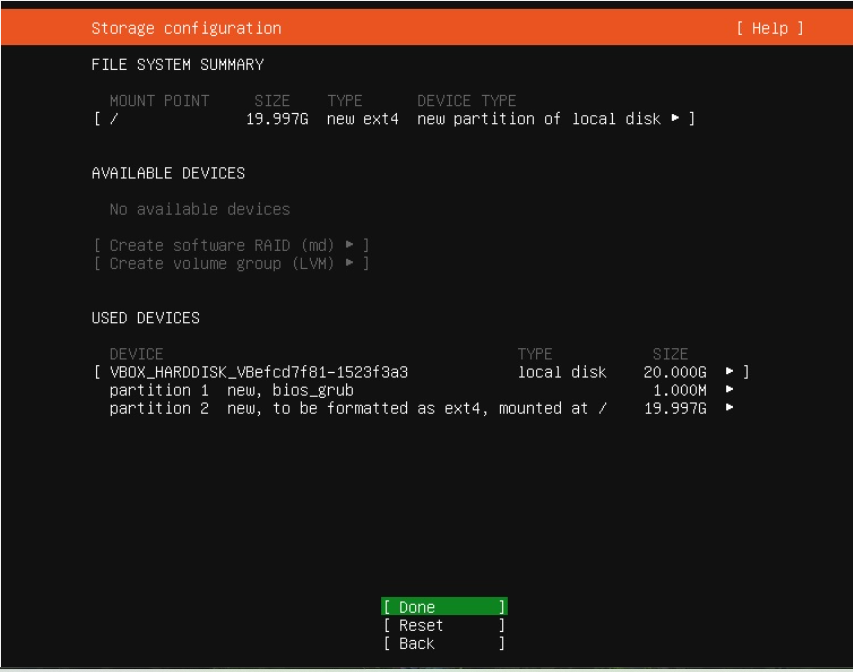Click the 'new ext4' type entry
The height and width of the screenshot is (672, 853).
[x=363, y=119]
